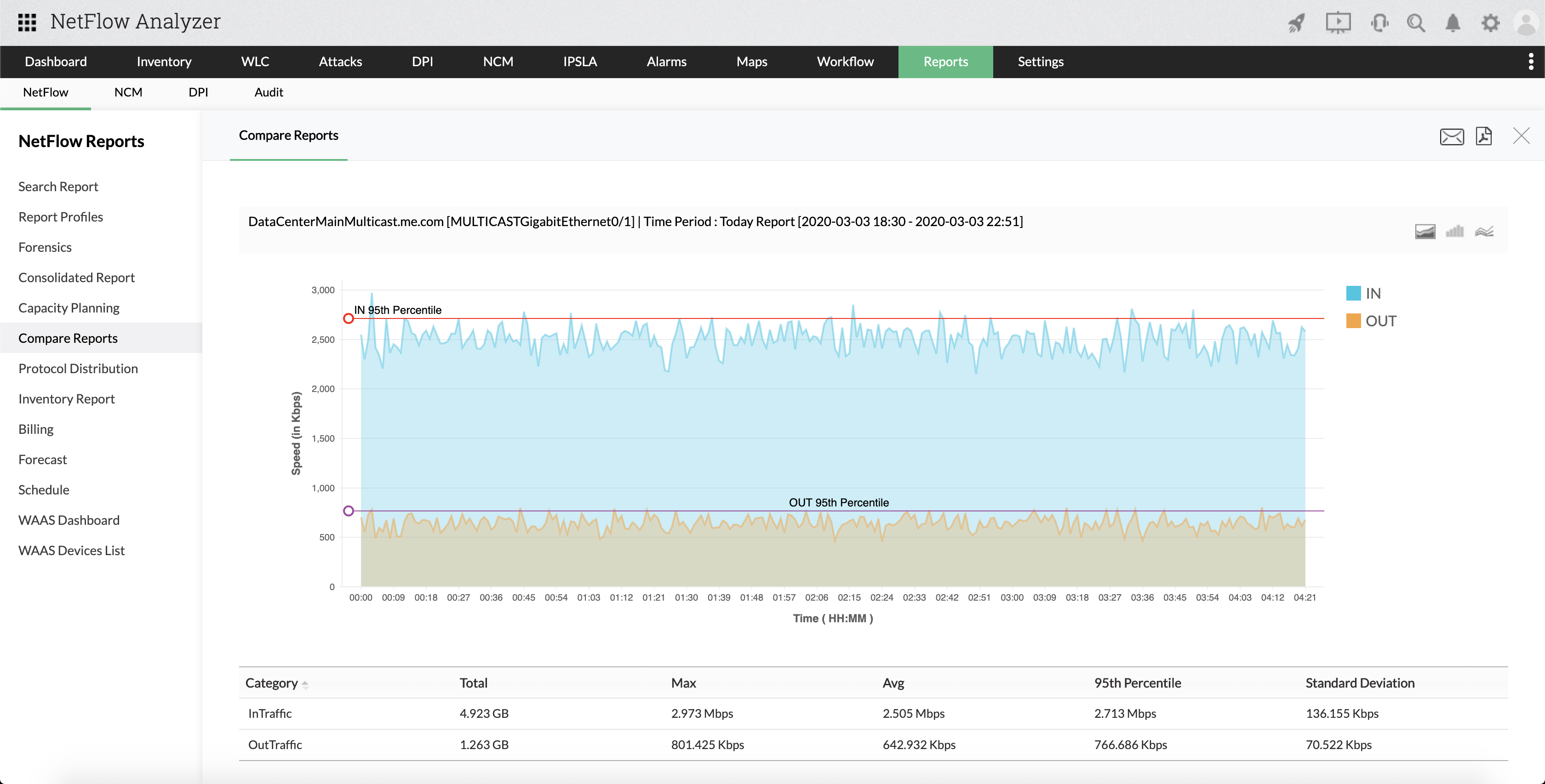This screenshot has height=784, width=1545.
Task: Click the OUT 95th Percentile marker circle
Action: (349, 511)
